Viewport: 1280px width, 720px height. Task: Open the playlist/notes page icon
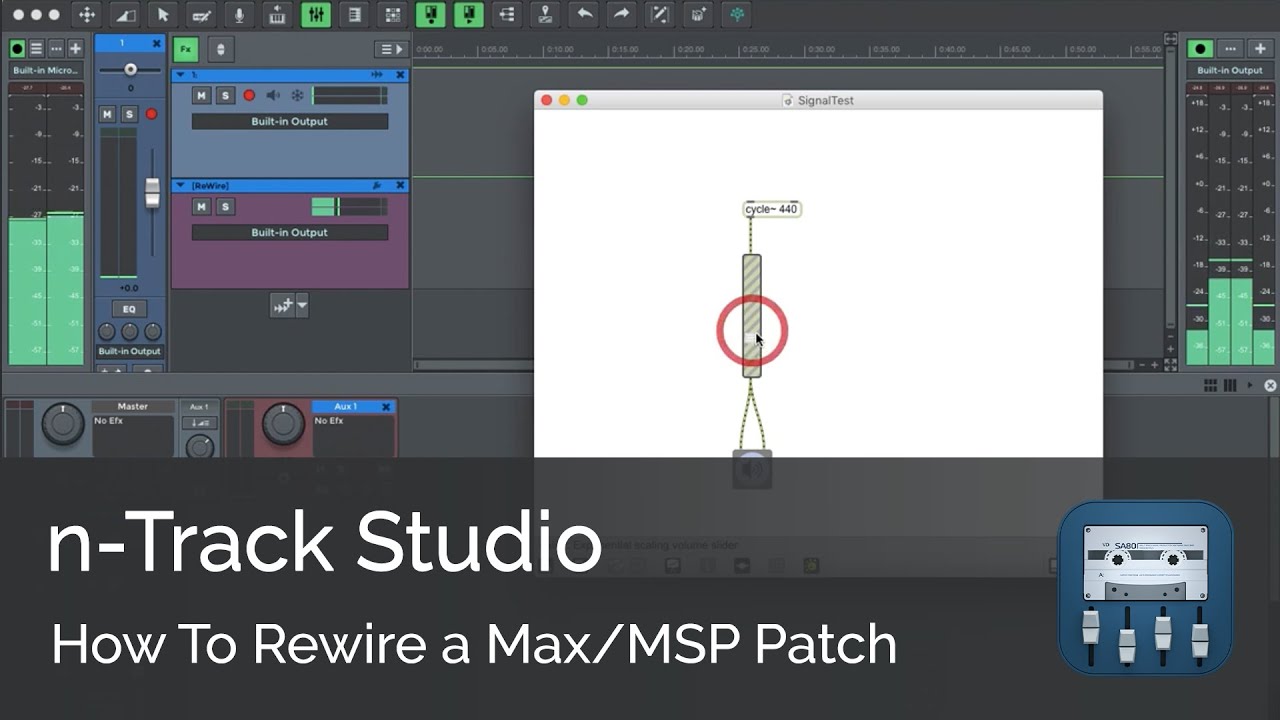(x=353, y=15)
